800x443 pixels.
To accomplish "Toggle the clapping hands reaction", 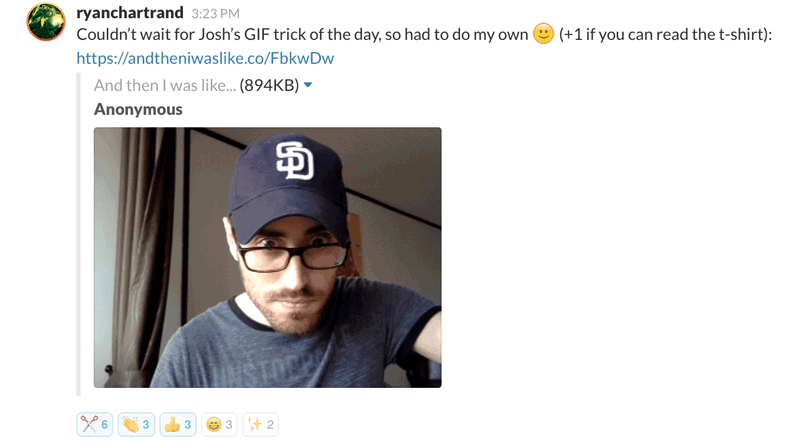I will (136, 424).
